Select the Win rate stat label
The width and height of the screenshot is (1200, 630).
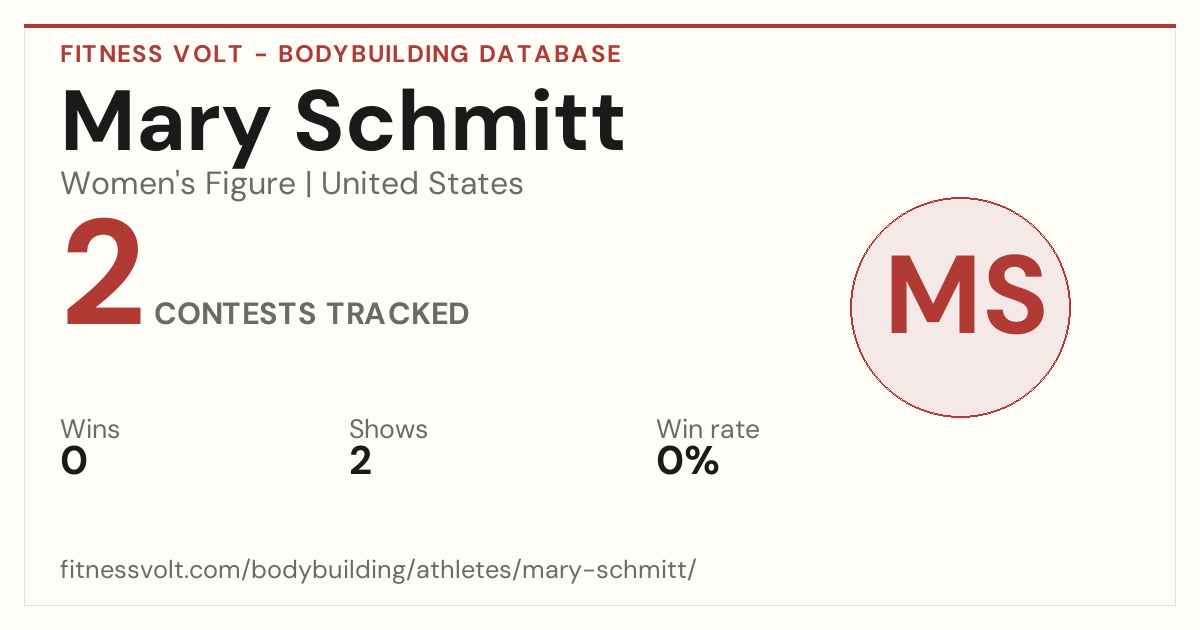click(x=707, y=430)
